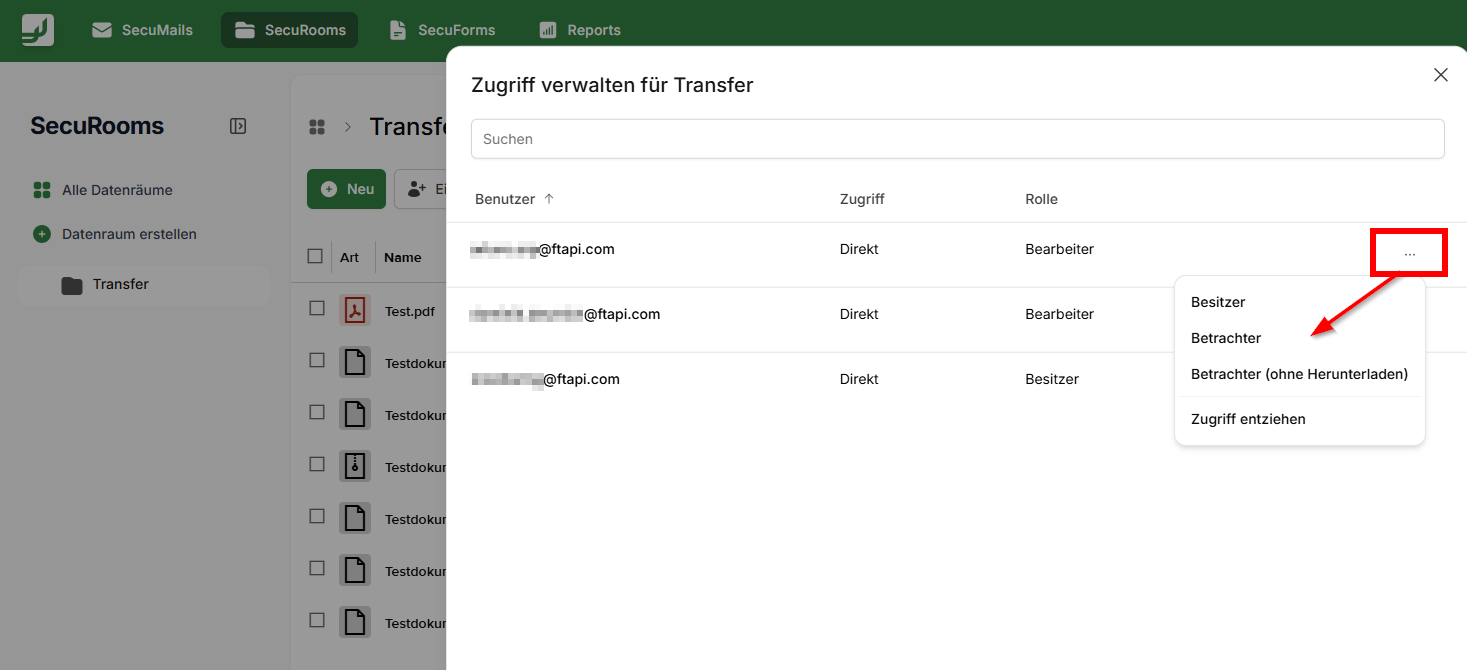Check the box for Test.pdf
The height and width of the screenshot is (670, 1467).
pos(317,309)
